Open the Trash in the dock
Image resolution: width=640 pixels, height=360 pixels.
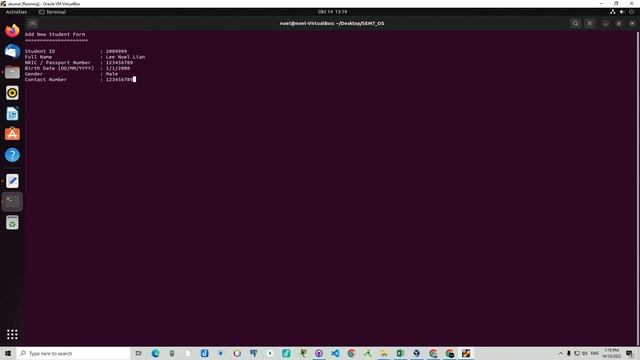pyautogui.click(x=12, y=222)
